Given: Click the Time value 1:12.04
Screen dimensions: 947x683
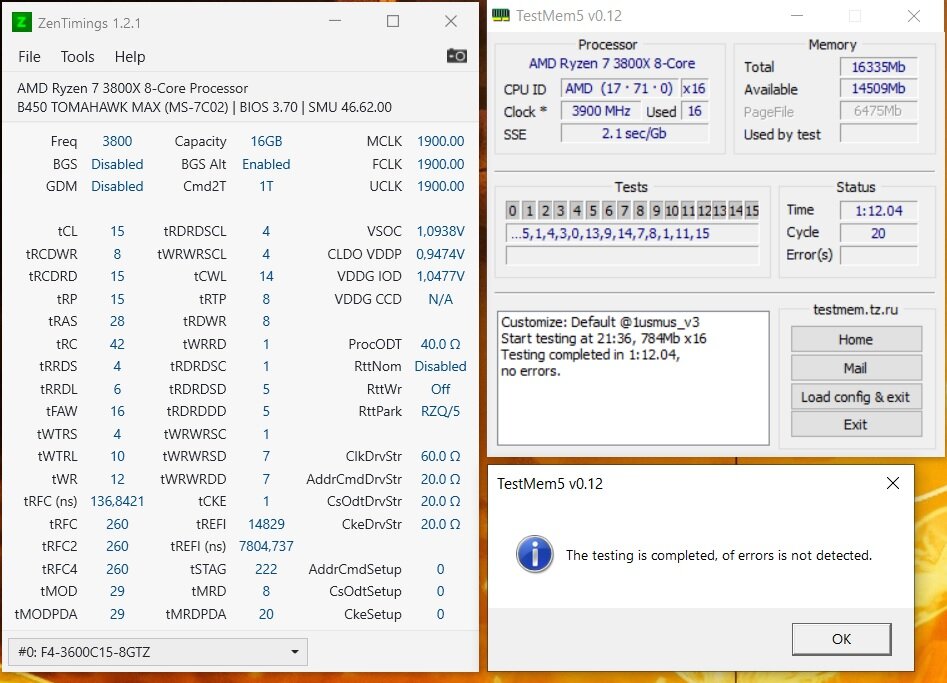Looking at the screenshot, I should click(x=878, y=211).
